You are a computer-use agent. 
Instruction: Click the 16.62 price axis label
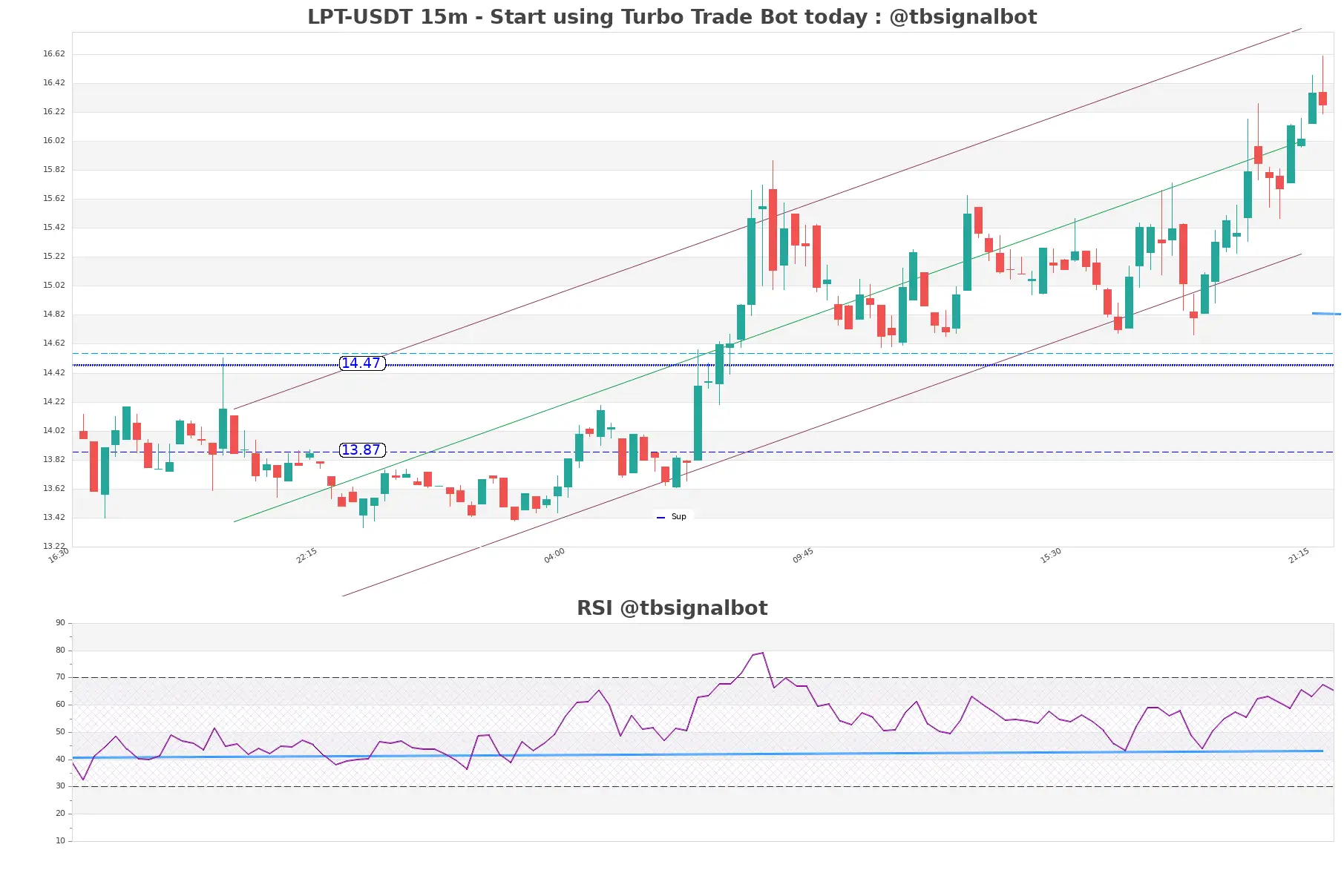53,54
